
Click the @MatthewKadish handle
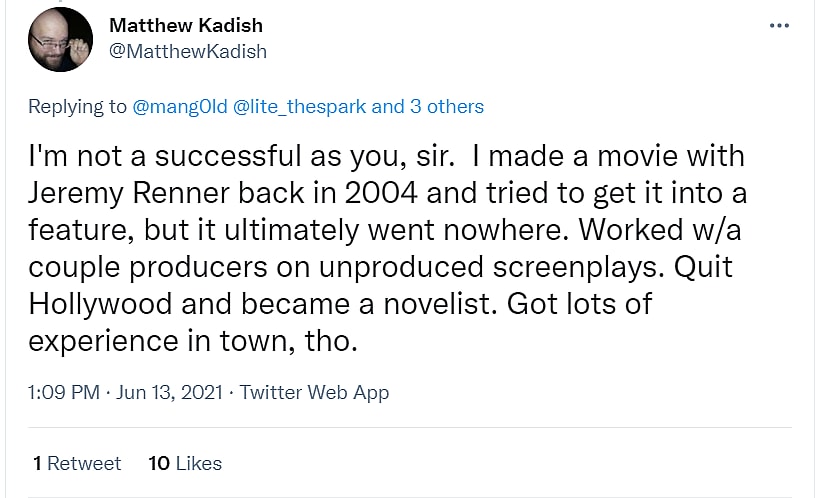(x=187, y=50)
